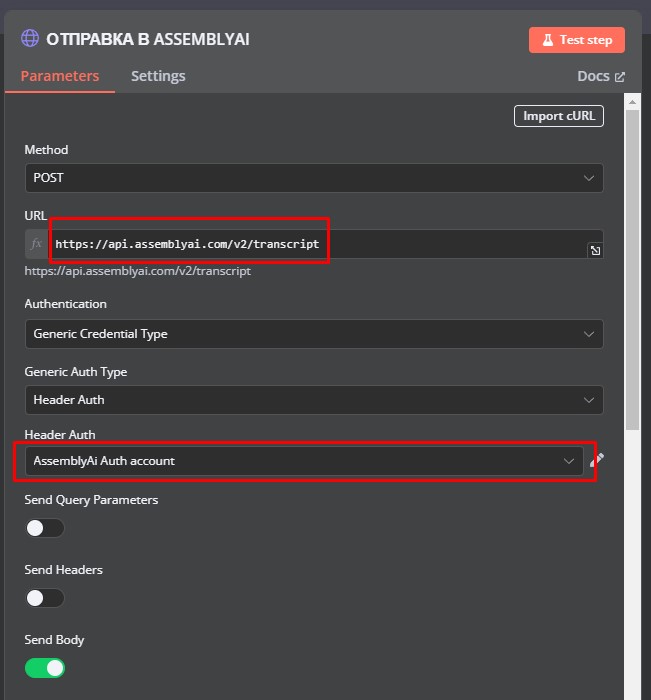Open the Method dropdown showing POST
This screenshot has height=700, width=651.
314,178
